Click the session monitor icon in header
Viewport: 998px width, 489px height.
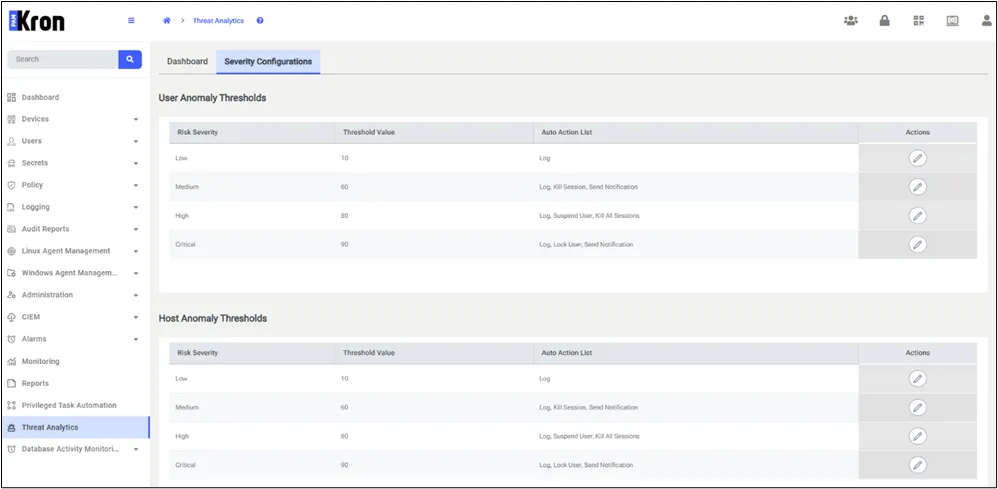pos(952,20)
